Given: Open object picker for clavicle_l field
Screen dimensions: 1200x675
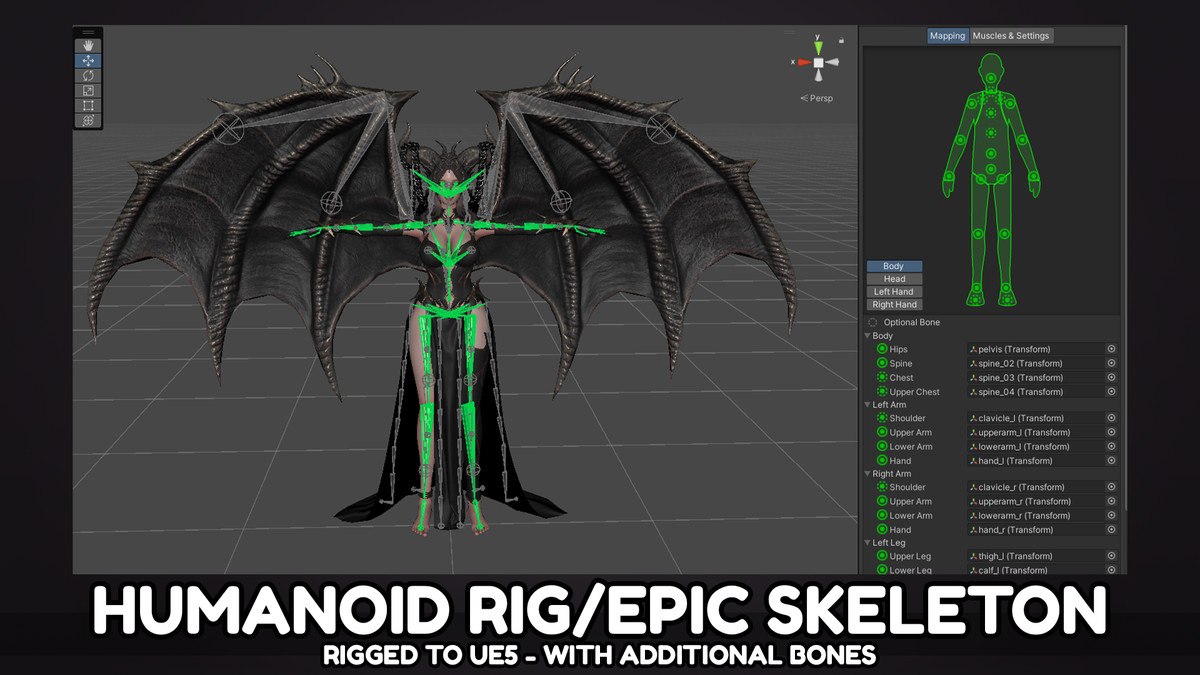Looking at the screenshot, I should click(1111, 418).
